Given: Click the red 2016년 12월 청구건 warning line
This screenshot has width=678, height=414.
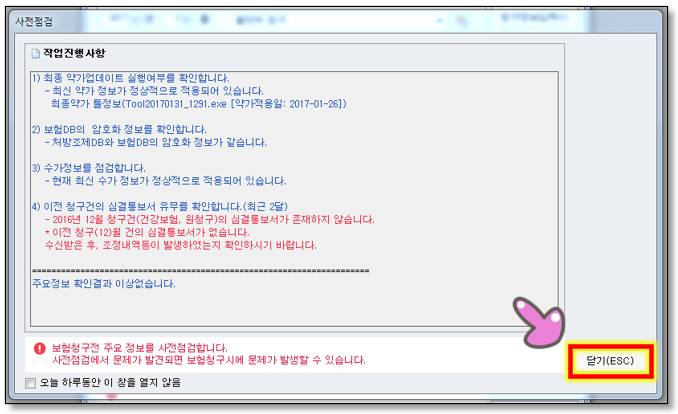Looking at the screenshot, I should click(210, 219).
